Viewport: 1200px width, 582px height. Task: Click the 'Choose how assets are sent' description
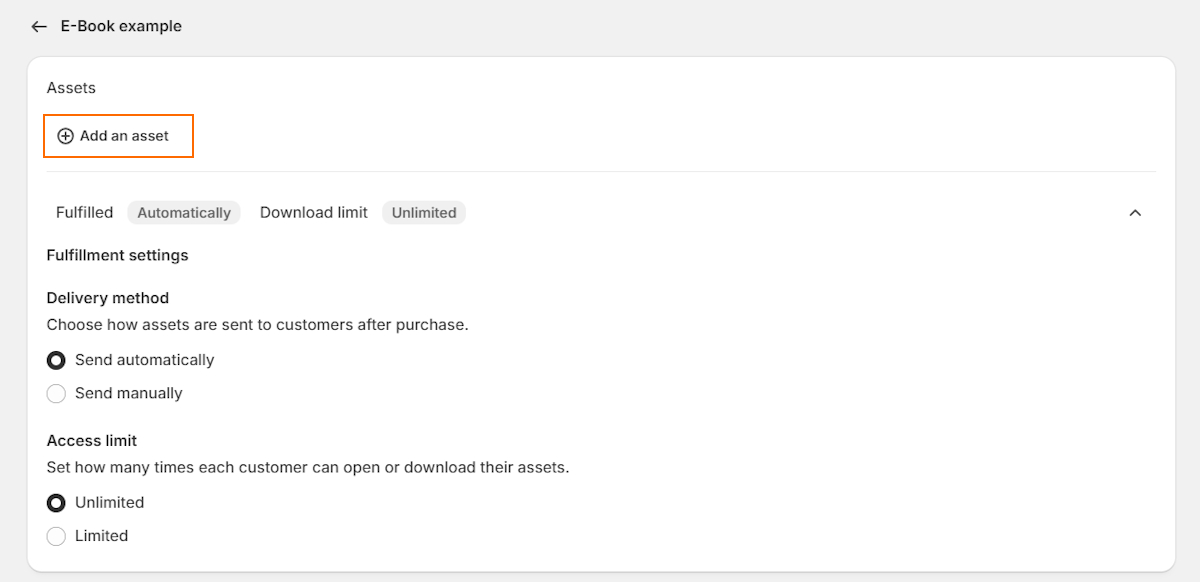(x=258, y=325)
